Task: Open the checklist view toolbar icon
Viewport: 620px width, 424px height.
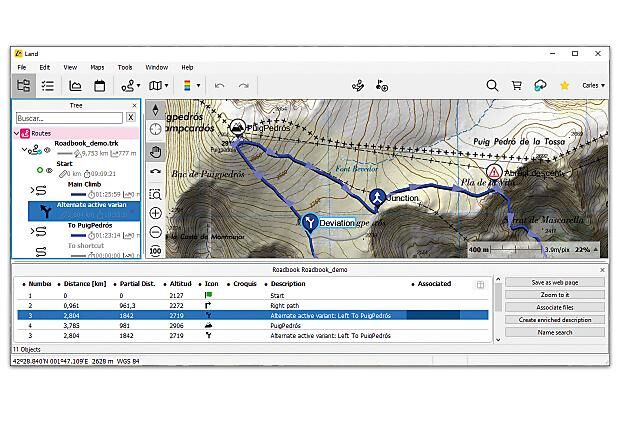Action: [x=48, y=86]
